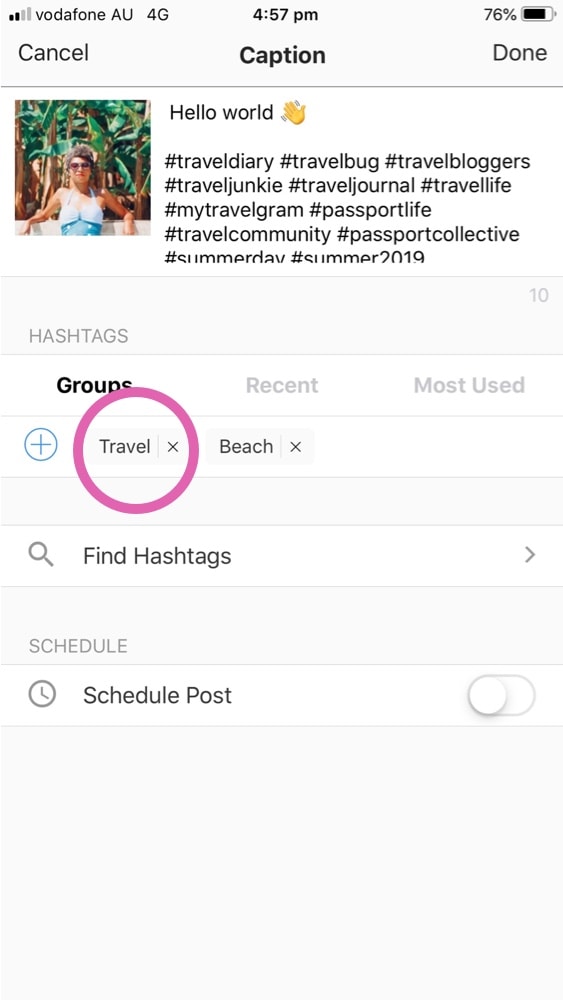Remove the Travel hashtag group
This screenshot has width=563, height=1000.
172,447
